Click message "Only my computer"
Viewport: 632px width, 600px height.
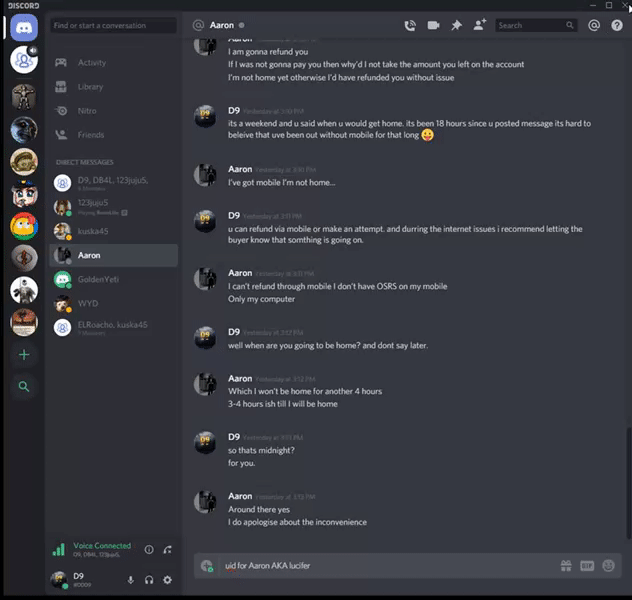(x=261, y=299)
